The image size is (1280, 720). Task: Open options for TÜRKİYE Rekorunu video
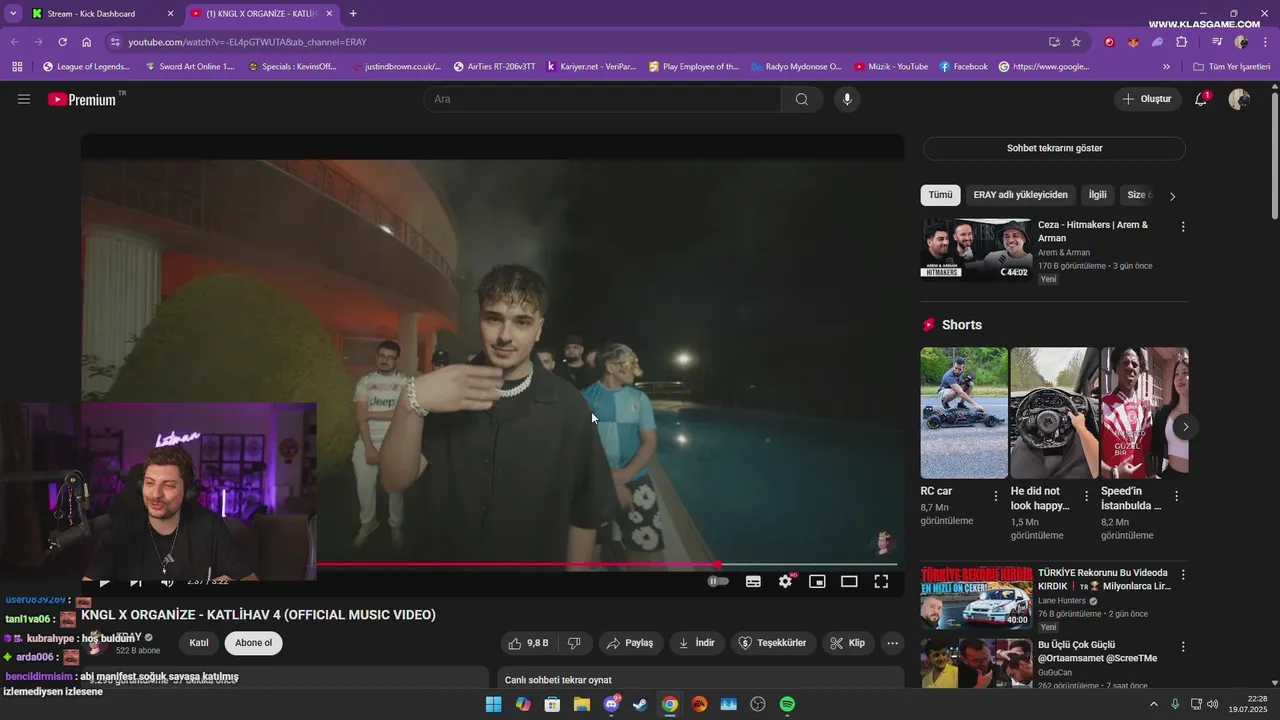pyautogui.click(x=1183, y=575)
